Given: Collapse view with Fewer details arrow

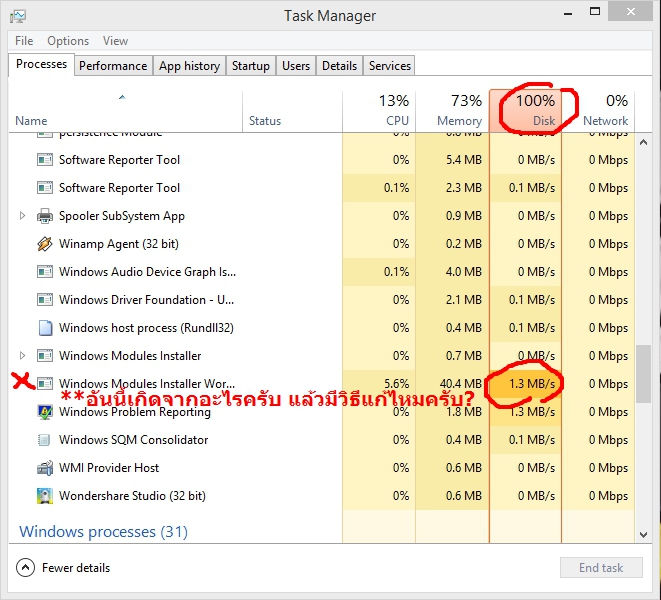Looking at the screenshot, I should click(25, 568).
